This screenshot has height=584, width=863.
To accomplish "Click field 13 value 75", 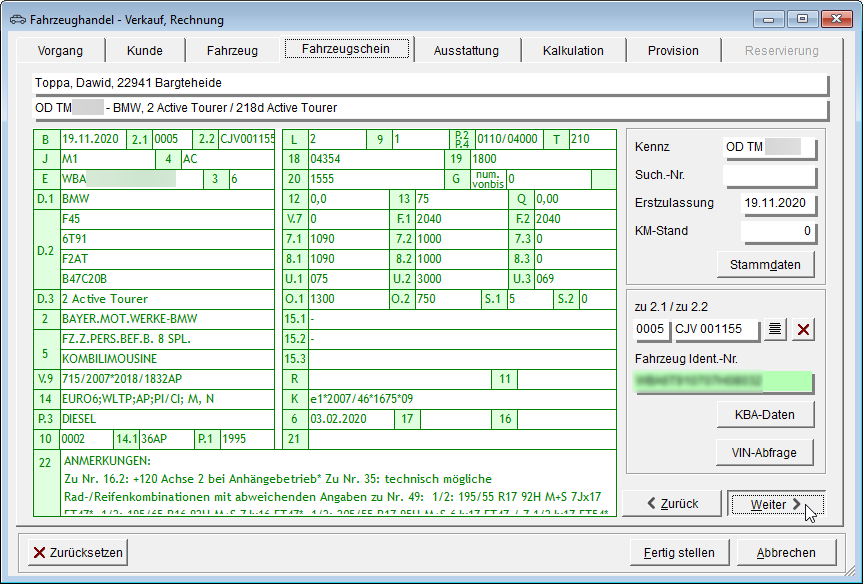I will 461,199.
